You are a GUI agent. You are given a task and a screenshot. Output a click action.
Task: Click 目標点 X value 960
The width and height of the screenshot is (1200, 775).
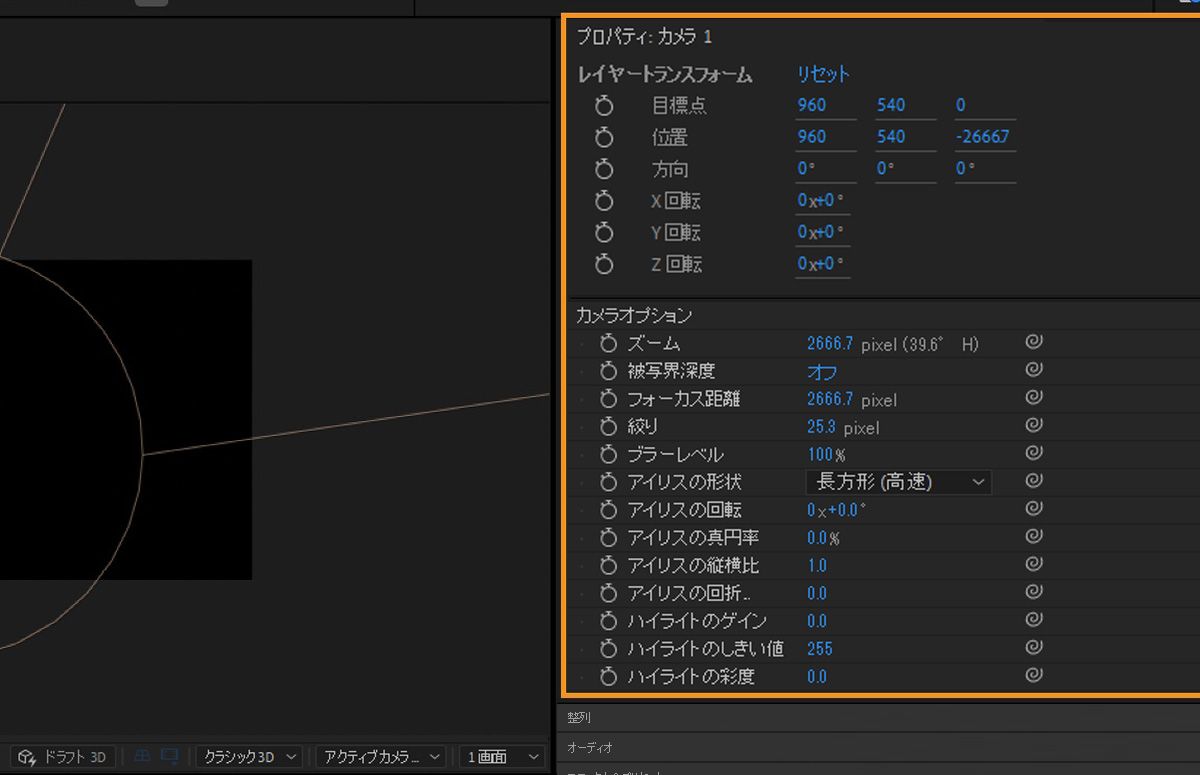812,105
